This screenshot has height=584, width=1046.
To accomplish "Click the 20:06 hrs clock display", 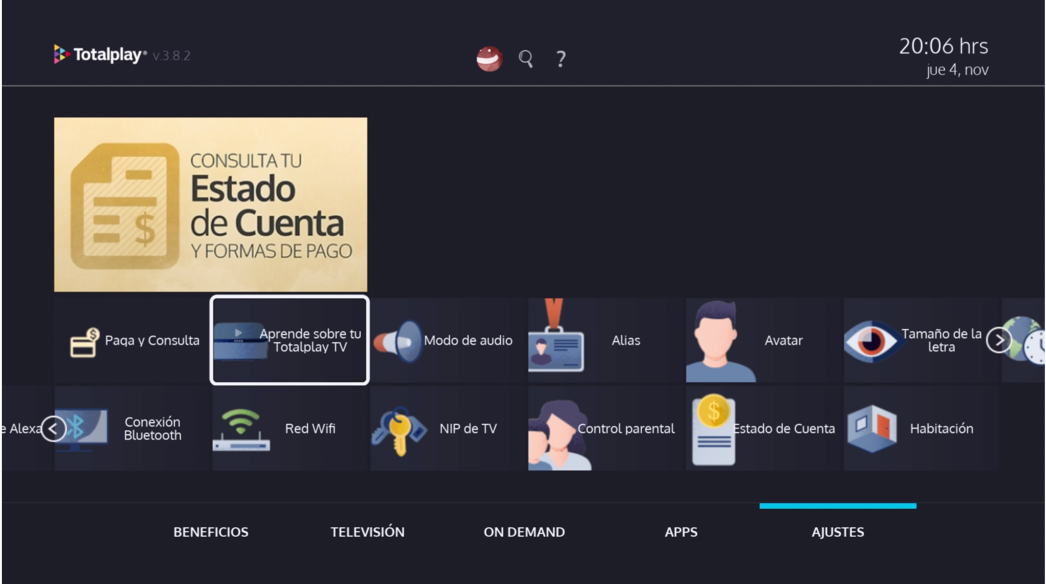I will 943,46.
